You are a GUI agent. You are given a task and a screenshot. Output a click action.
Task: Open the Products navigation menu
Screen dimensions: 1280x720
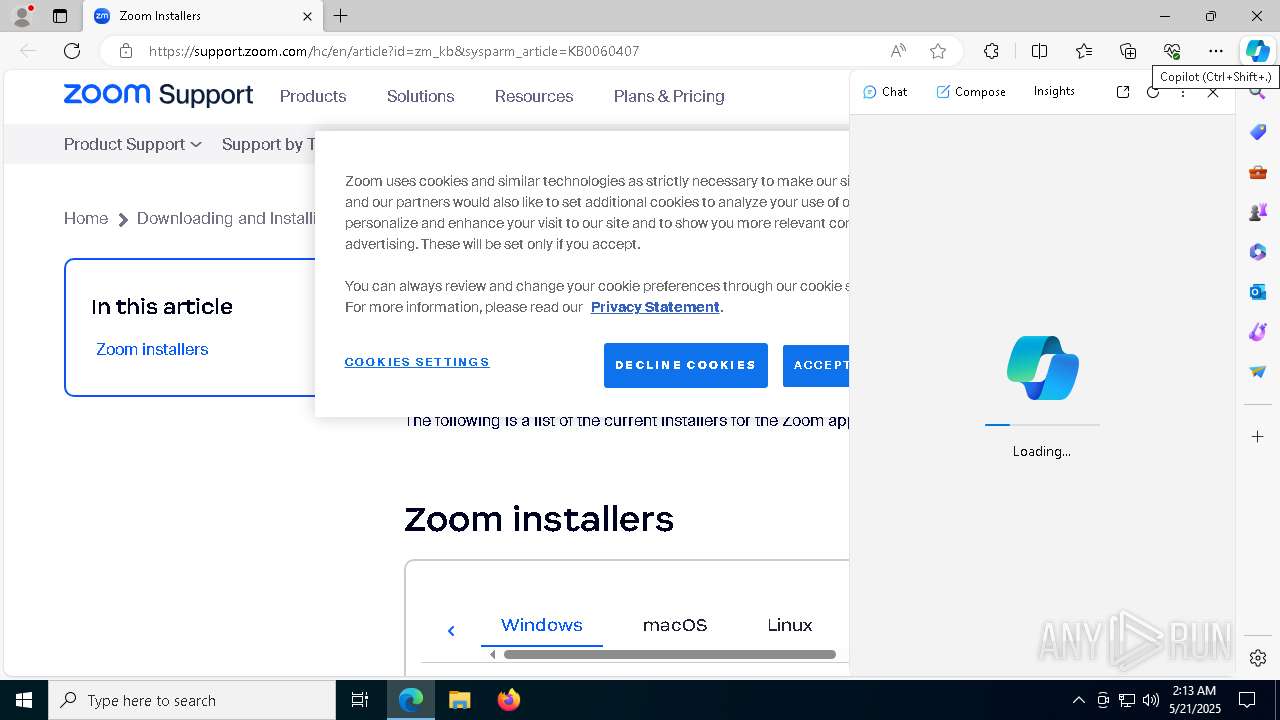point(313,96)
